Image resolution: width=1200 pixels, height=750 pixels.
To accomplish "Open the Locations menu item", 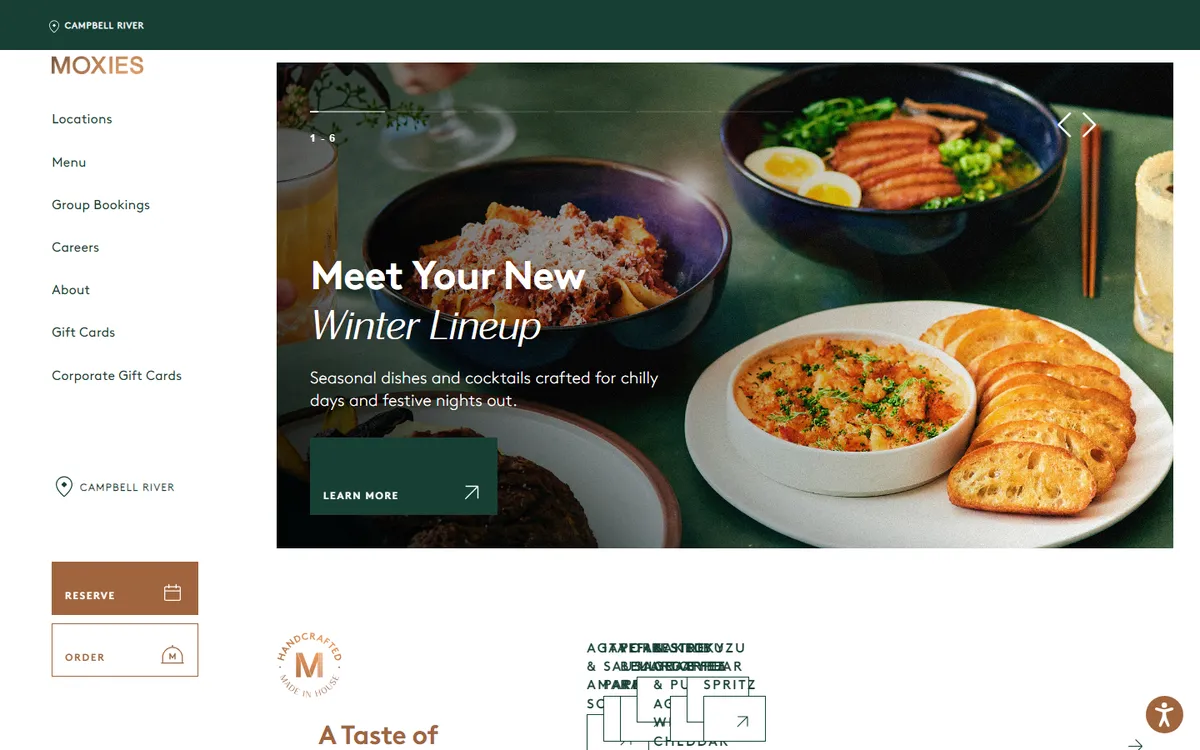I will point(82,119).
